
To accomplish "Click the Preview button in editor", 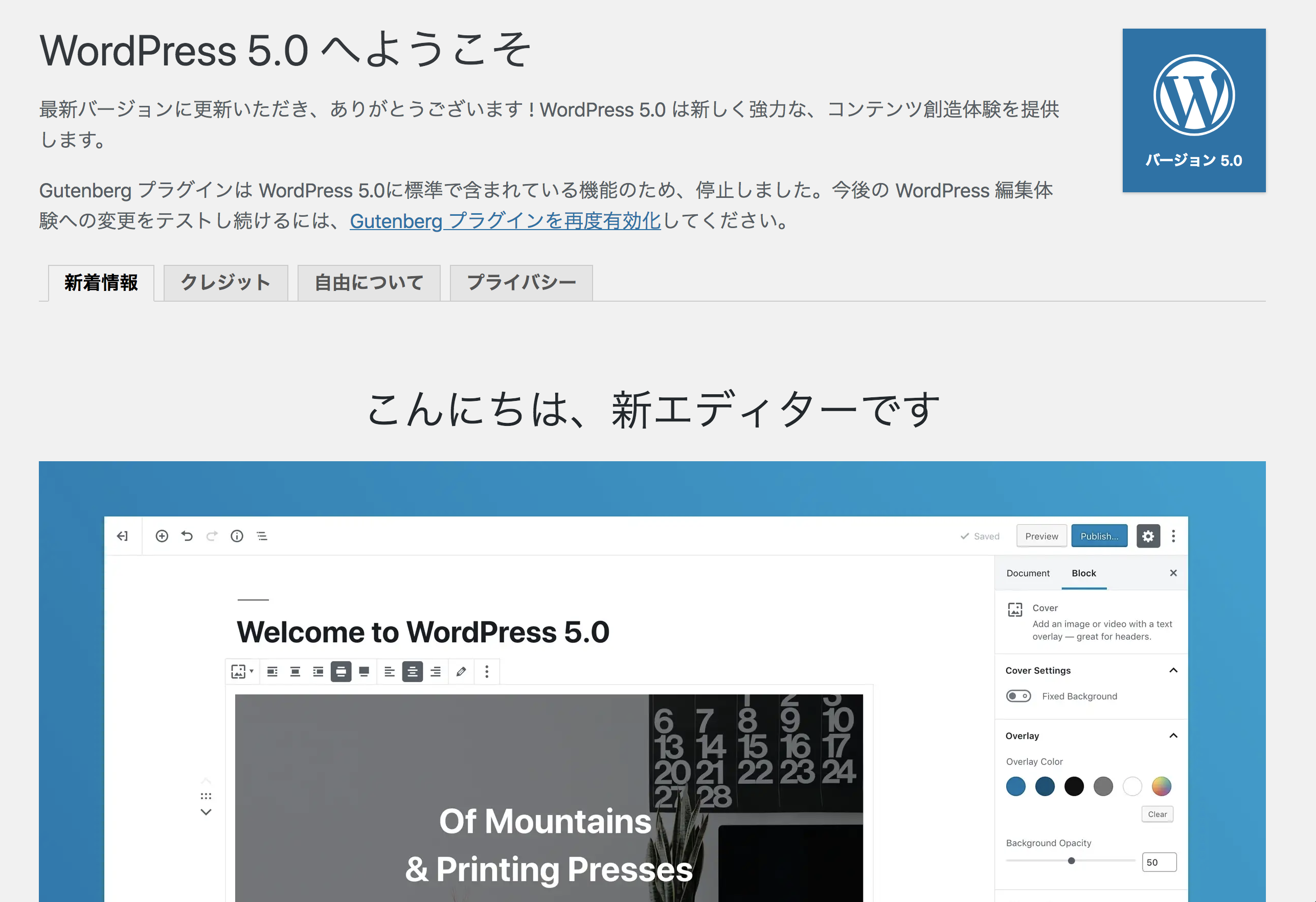I will click(1042, 537).
